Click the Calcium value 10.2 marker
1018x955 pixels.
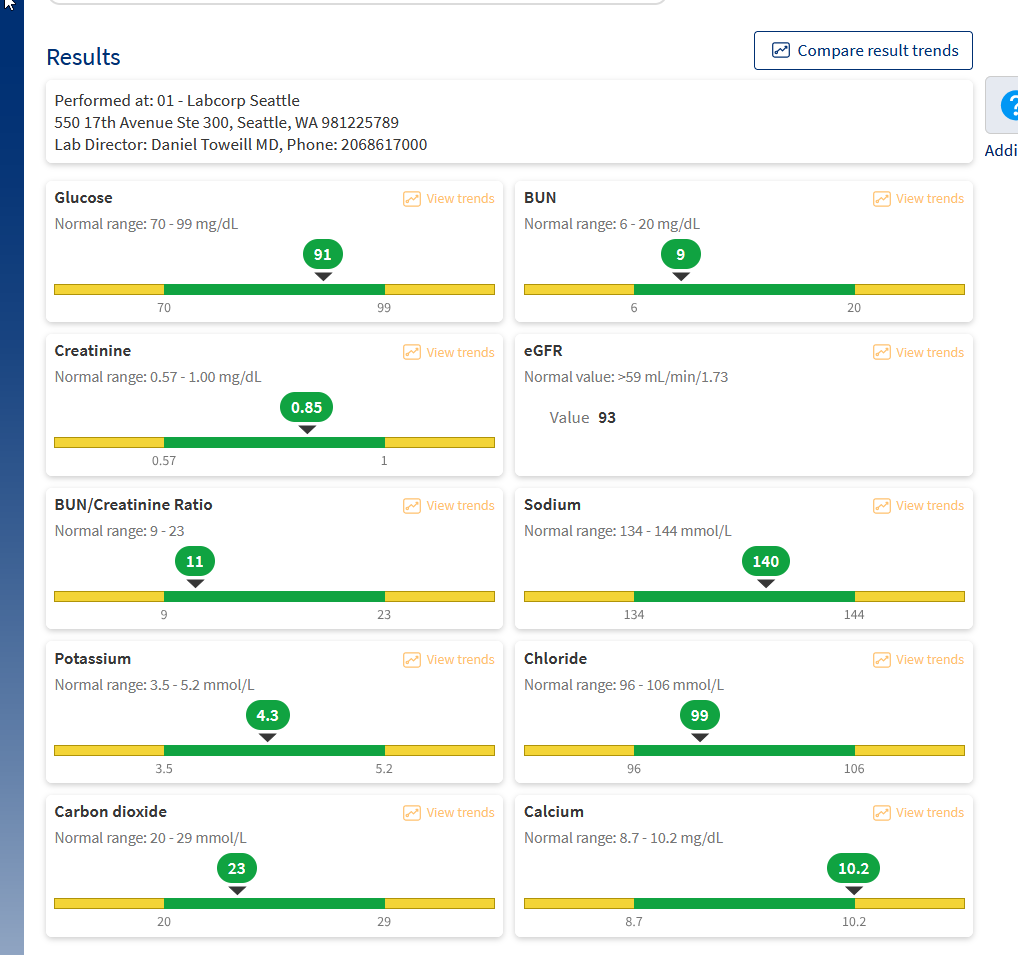point(853,869)
